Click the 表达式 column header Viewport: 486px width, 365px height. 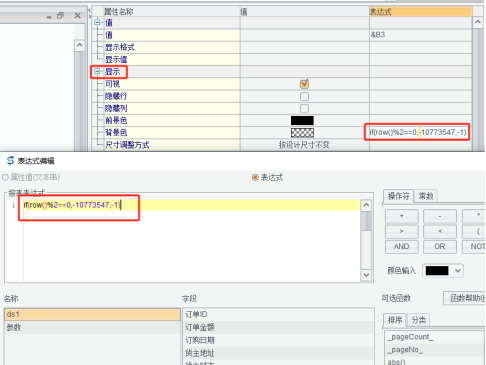tap(421, 12)
